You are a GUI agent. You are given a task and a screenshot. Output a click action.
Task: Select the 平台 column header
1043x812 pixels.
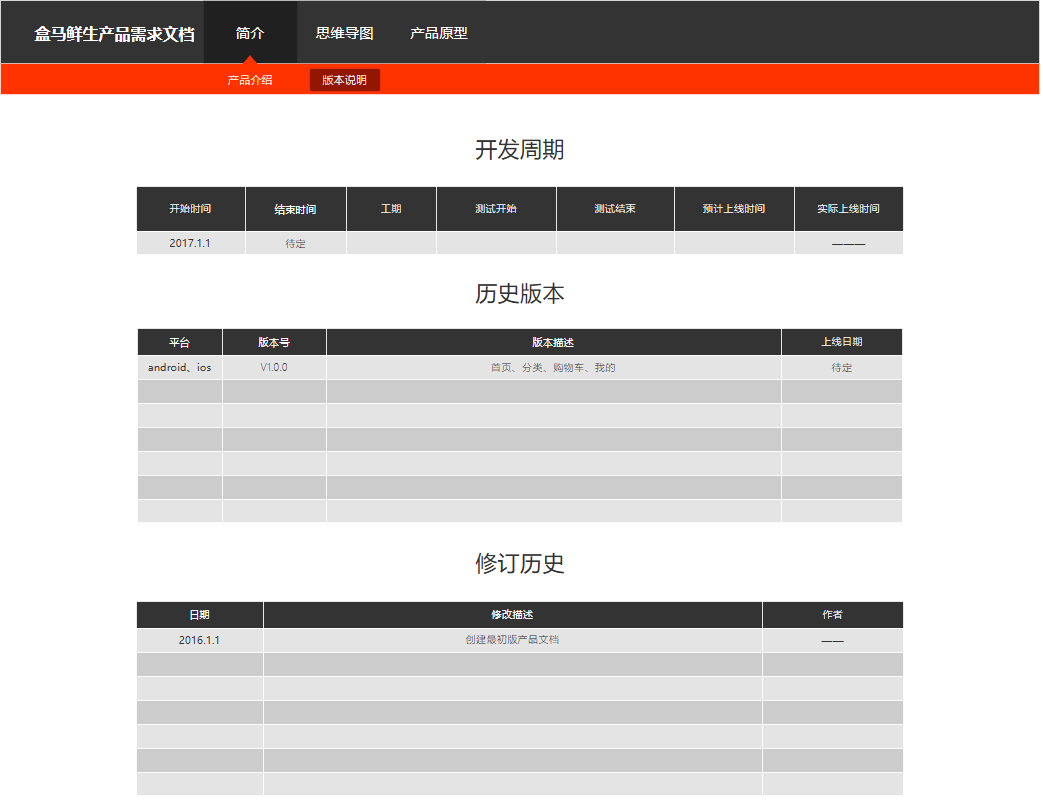180,342
